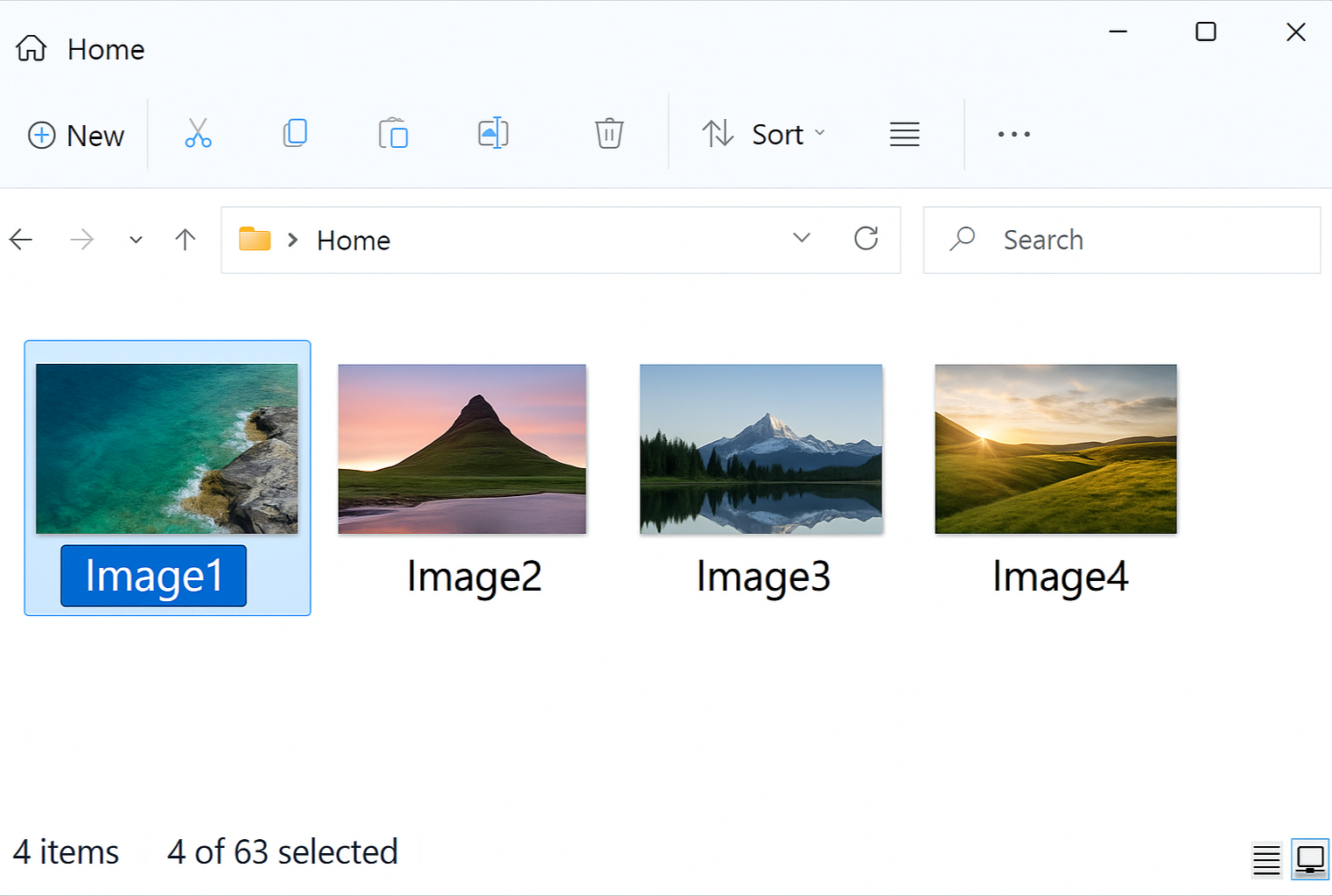Screen dimensions: 1332x896
Task: Select the Image1 ocean thumbnail
Action: [167, 449]
